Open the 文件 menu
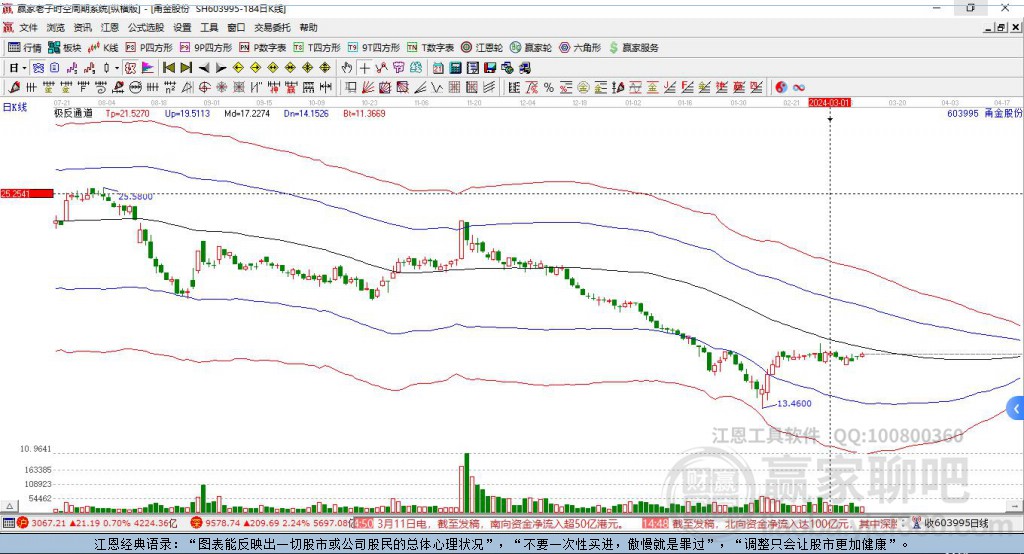1024x554 pixels. point(28,27)
